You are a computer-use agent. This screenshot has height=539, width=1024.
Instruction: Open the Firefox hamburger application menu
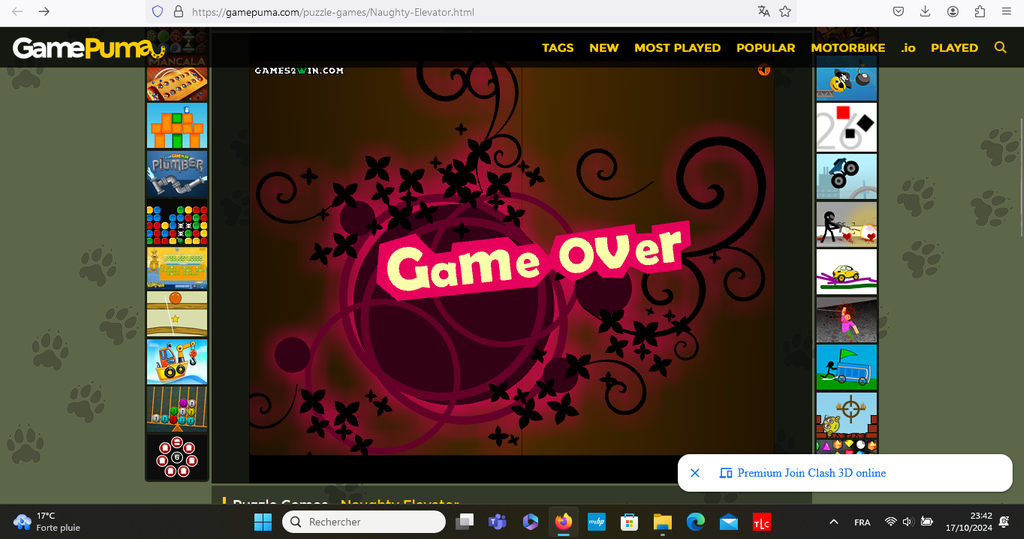point(1005,12)
